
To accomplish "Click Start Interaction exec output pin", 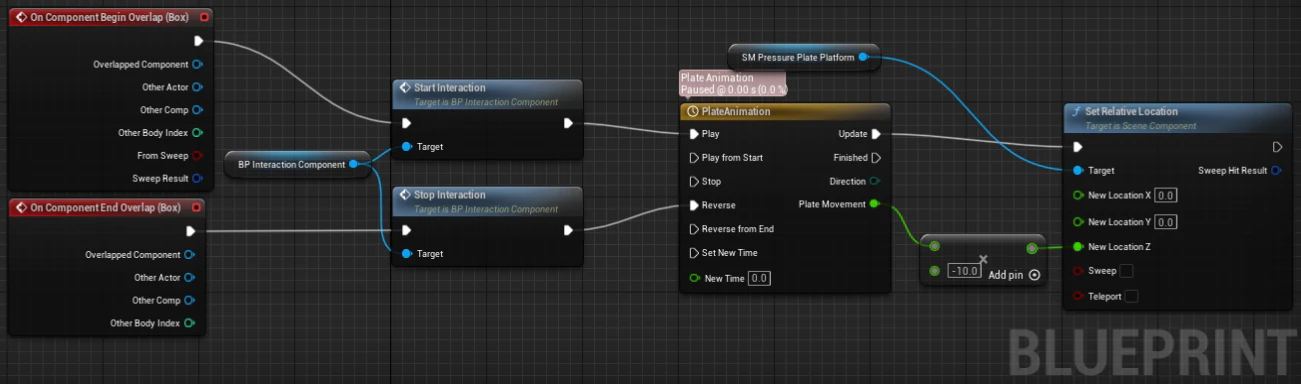I will tap(568, 123).
